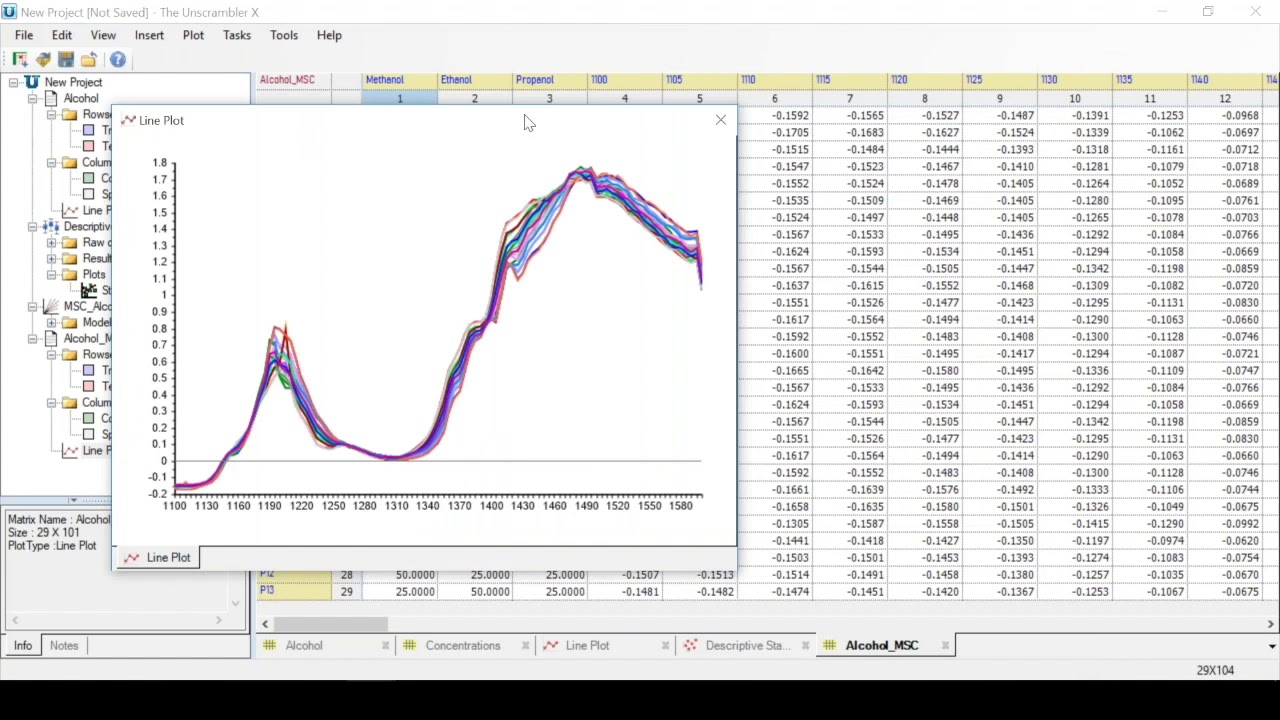Click the data table horizontal scrollbar thumb

[330, 624]
